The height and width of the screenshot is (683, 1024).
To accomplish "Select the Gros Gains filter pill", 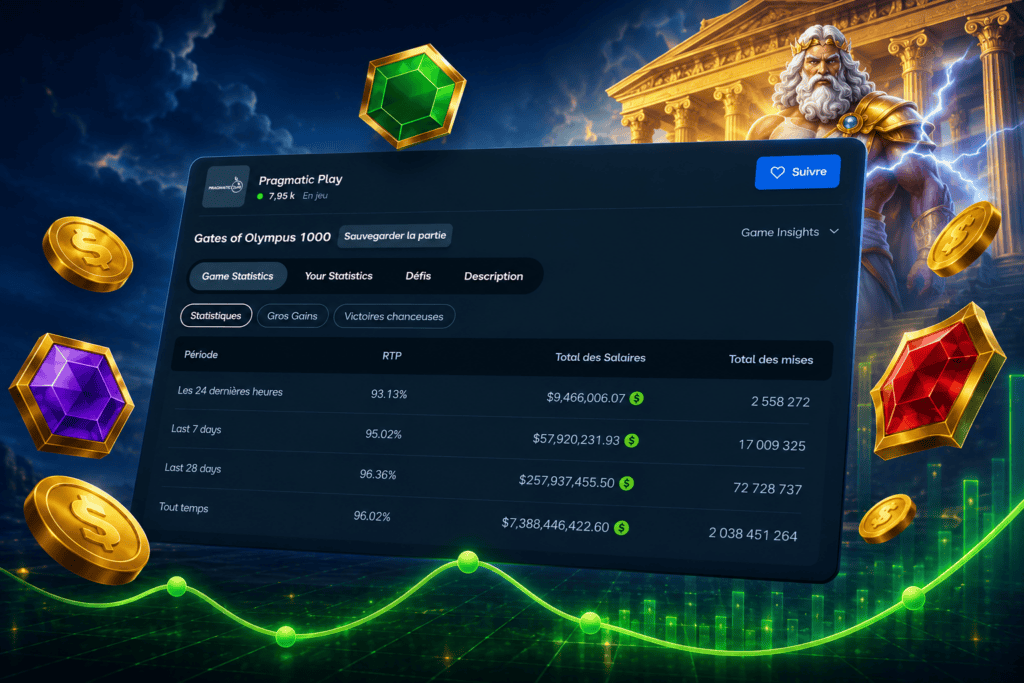I will pyautogui.click(x=292, y=316).
